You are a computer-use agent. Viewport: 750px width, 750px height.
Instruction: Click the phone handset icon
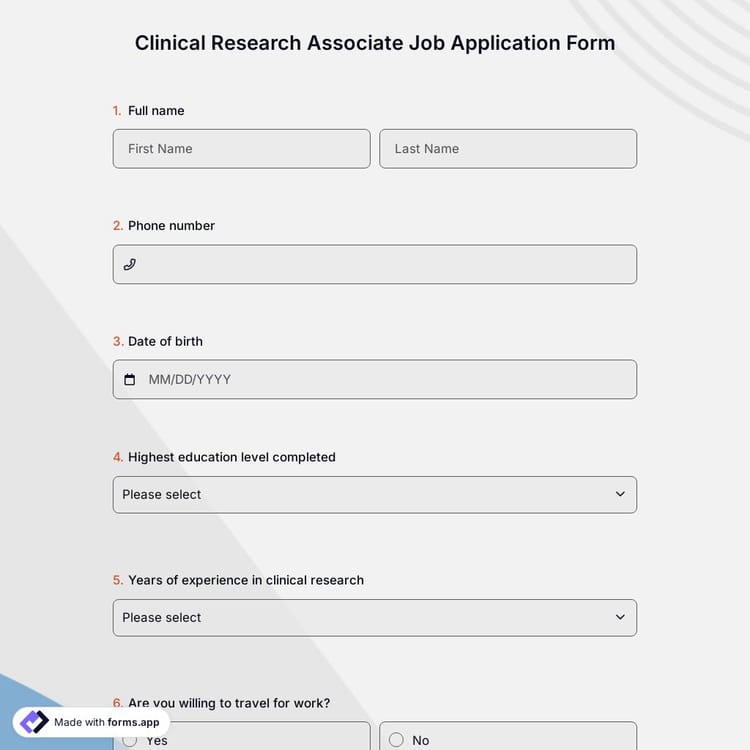coord(129,265)
